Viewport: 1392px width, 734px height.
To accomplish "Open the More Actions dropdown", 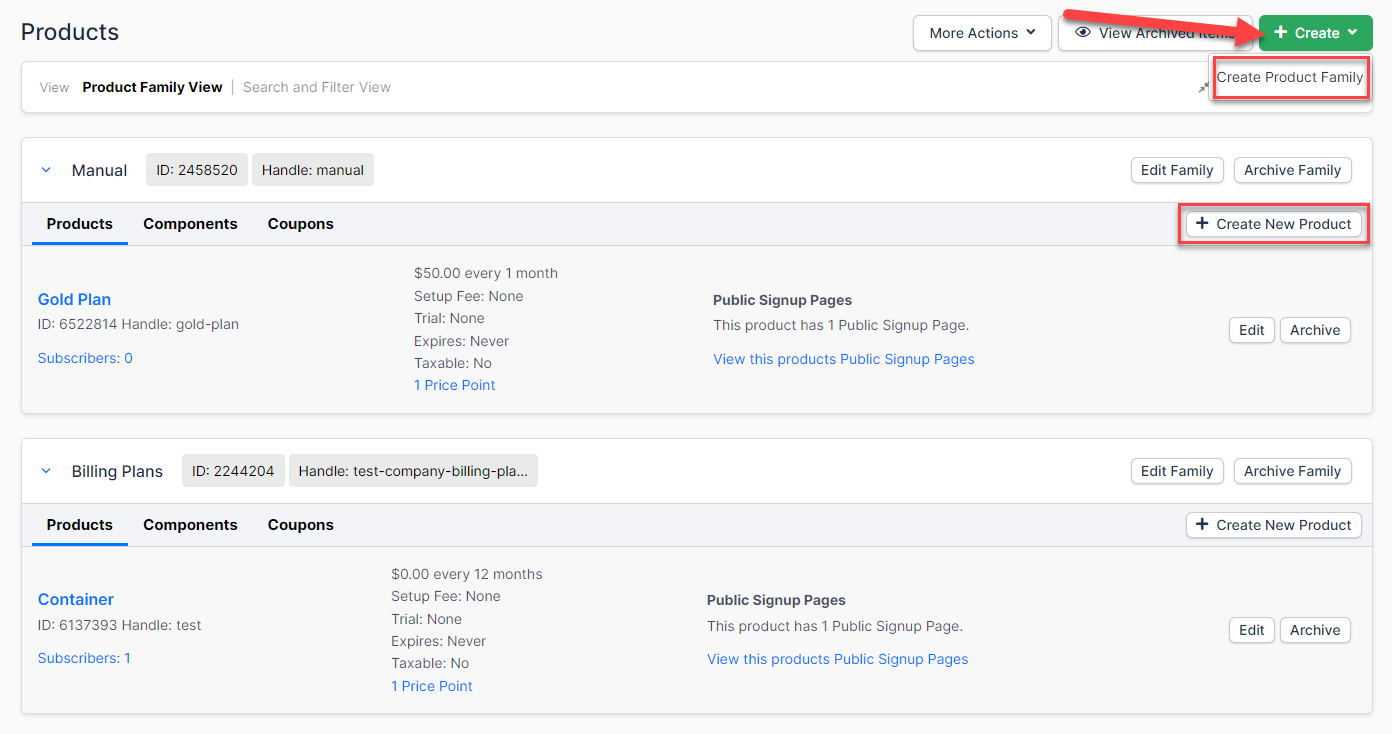I will pyautogui.click(x=981, y=33).
